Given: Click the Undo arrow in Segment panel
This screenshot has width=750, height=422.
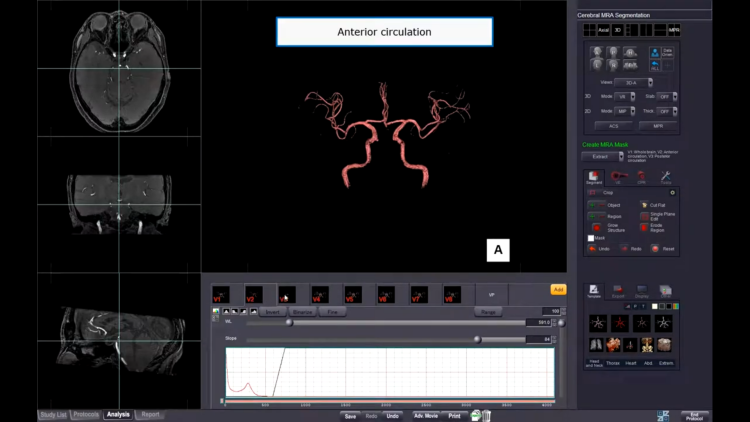Looking at the screenshot, I should tap(592, 249).
